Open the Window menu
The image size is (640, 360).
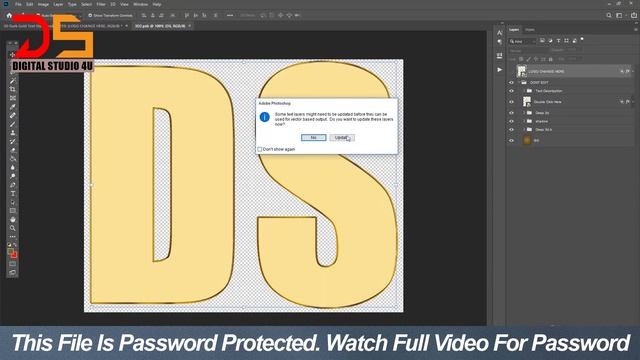click(140, 4)
